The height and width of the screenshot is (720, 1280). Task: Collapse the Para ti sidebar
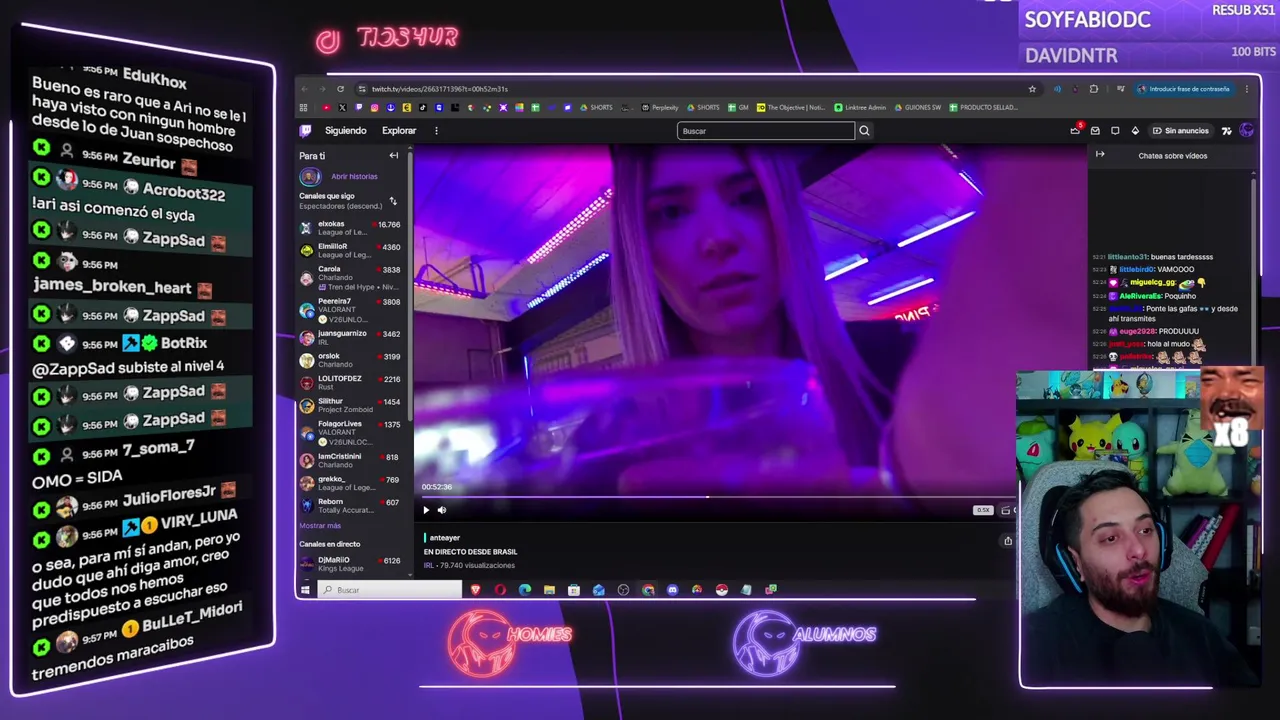[x=394, y=156]
